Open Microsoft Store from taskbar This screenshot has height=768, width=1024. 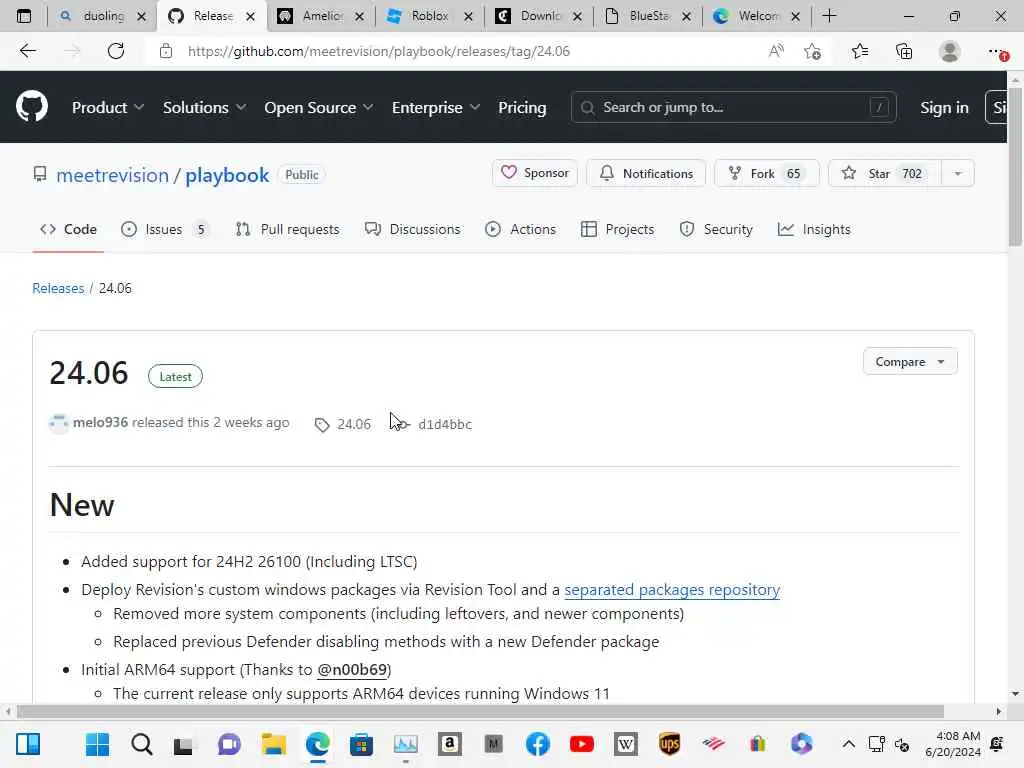(361, 744)
